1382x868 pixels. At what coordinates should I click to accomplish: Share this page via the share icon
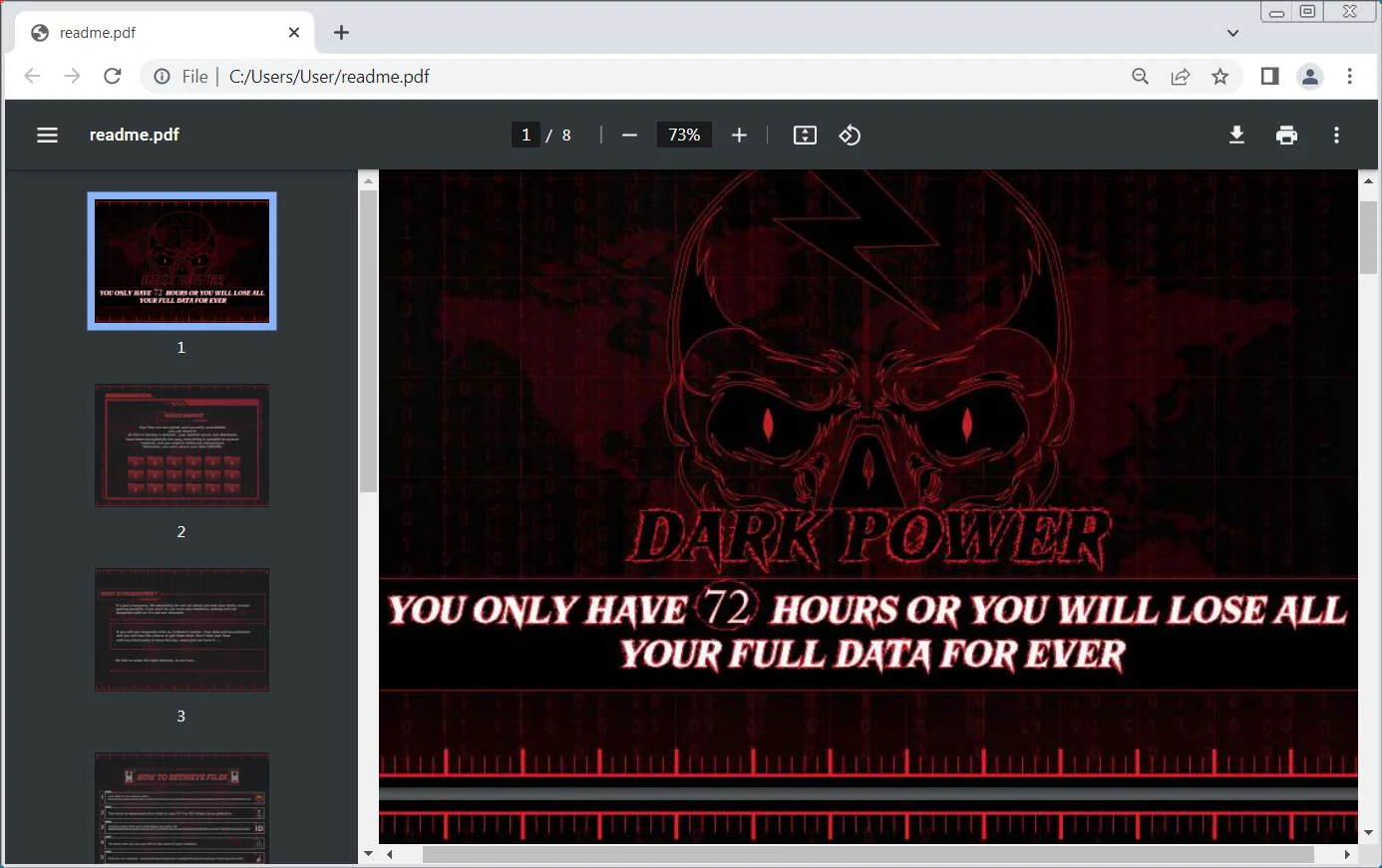[1181, 77]
